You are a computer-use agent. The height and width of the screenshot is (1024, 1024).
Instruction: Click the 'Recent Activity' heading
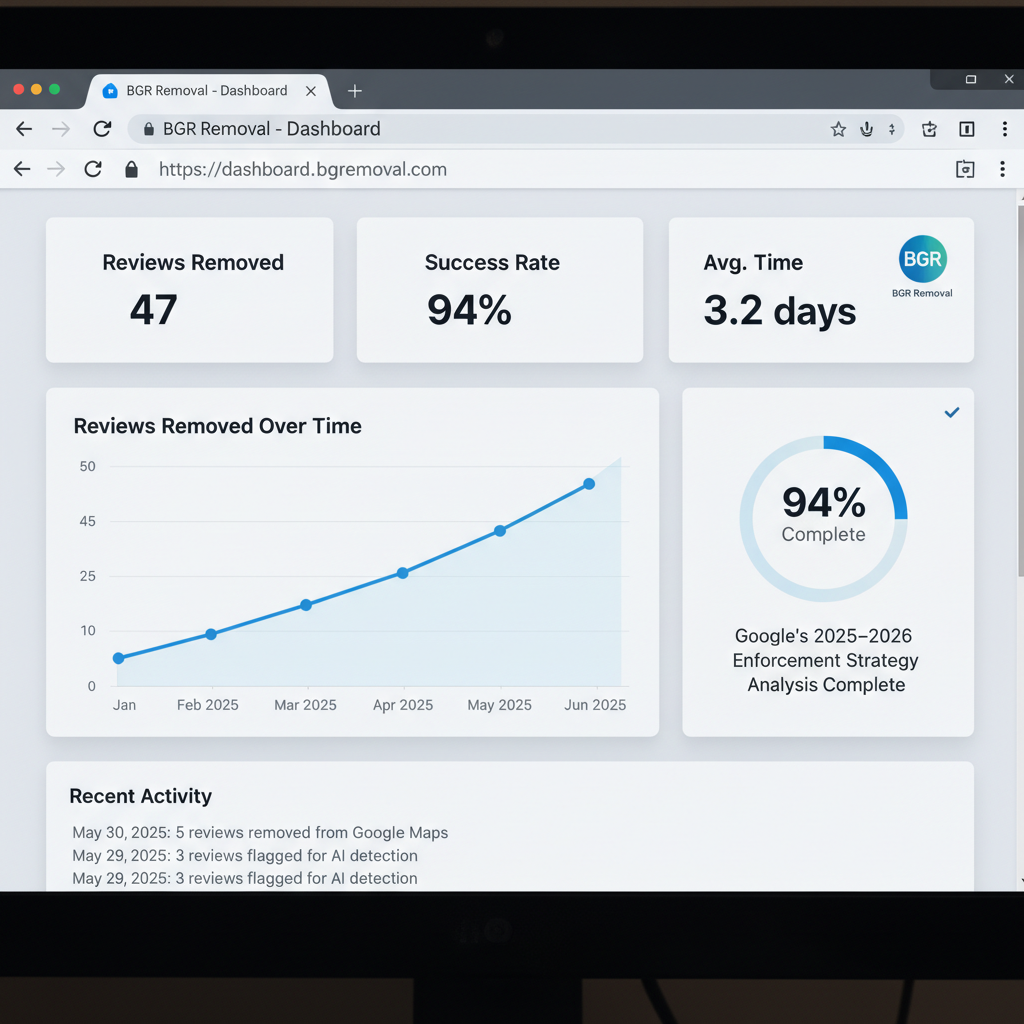coord(140,796)
